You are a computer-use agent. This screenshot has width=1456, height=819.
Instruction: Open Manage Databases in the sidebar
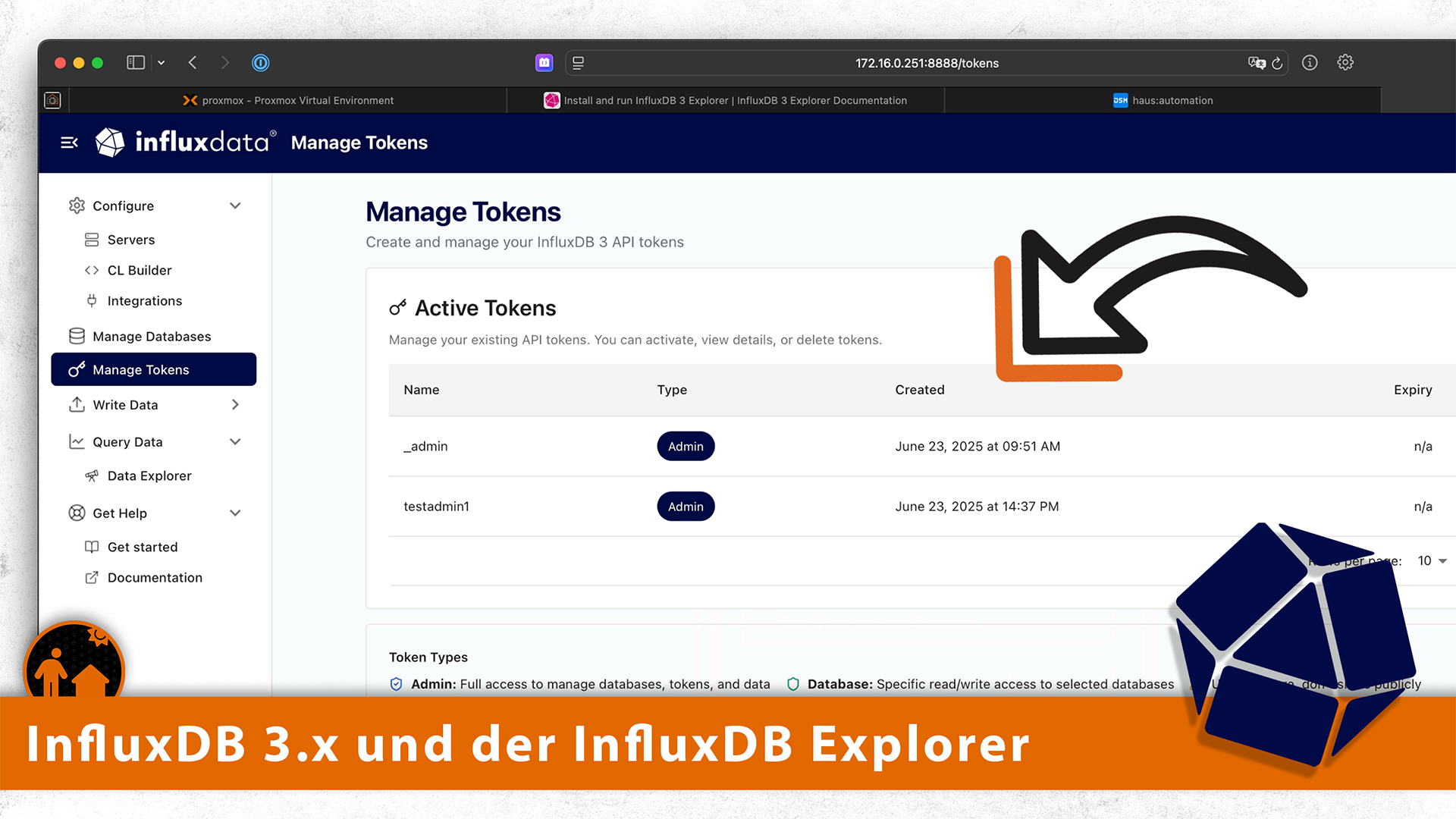152,336
